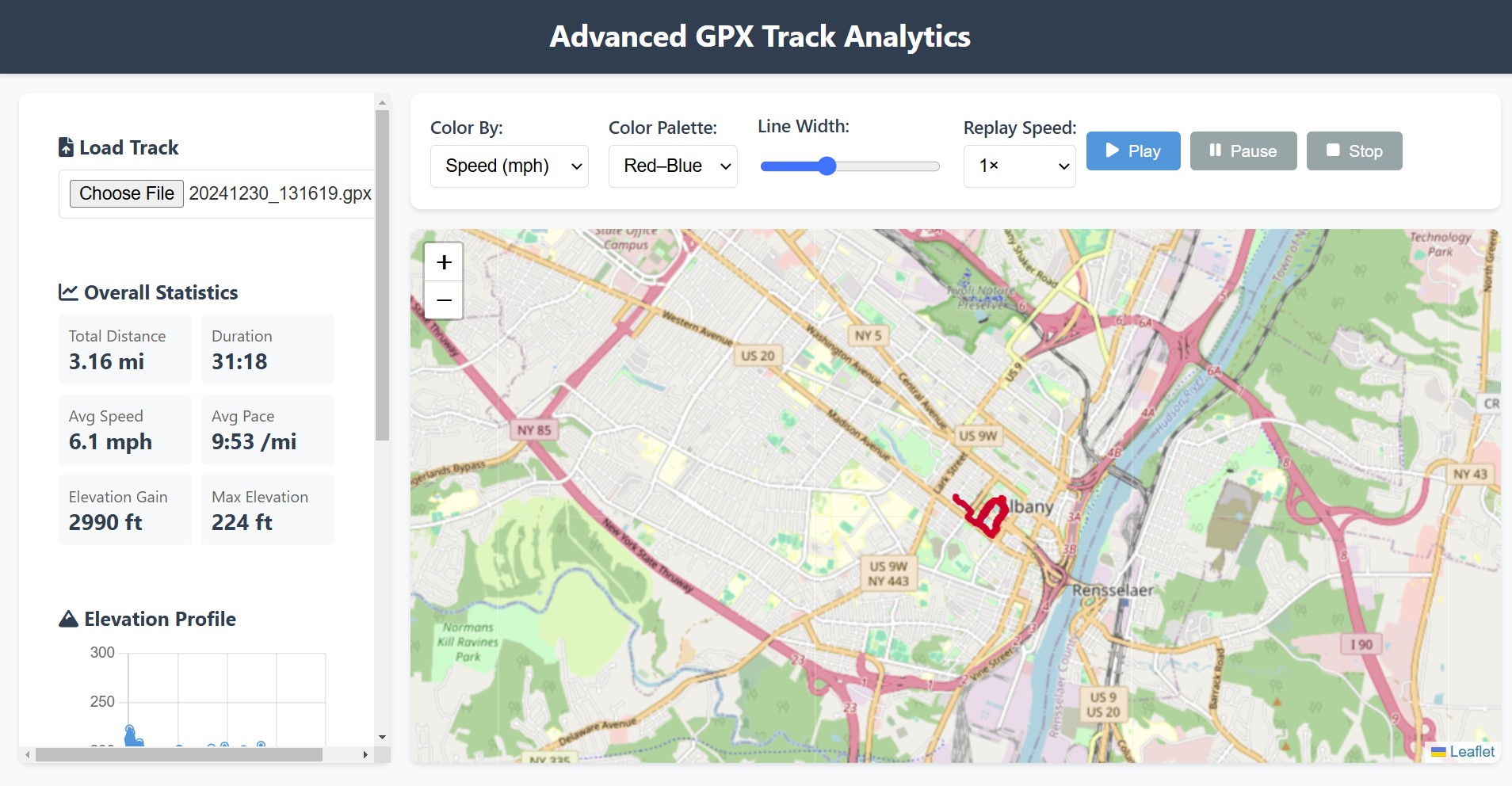The height and width of the screenshot is (786, 1512).
Task: Stop the track replay
Action: tap(1354, 151)
